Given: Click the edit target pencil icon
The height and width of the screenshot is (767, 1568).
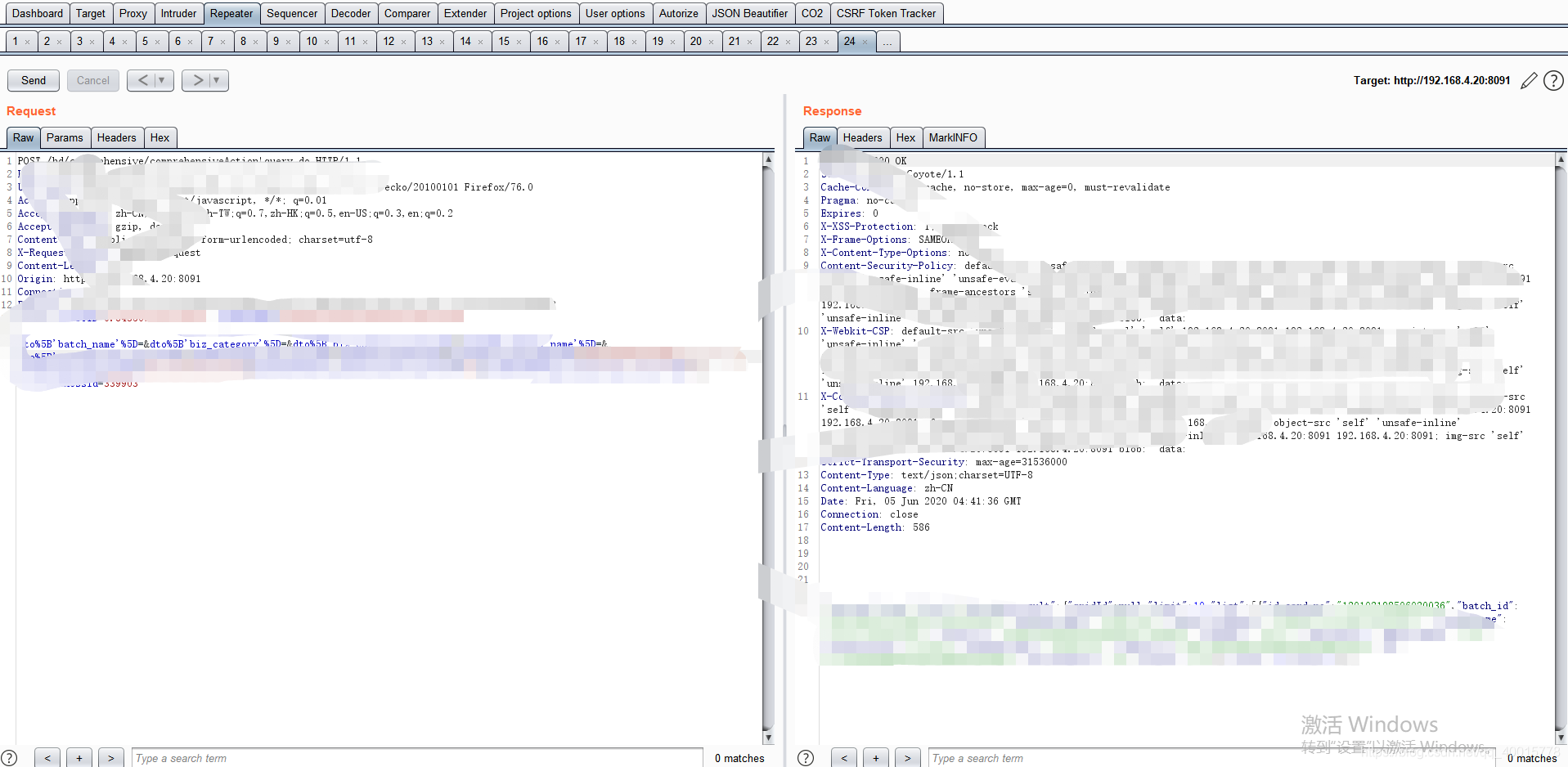Looking at the screenshot, I should (x=1529, y=80).
